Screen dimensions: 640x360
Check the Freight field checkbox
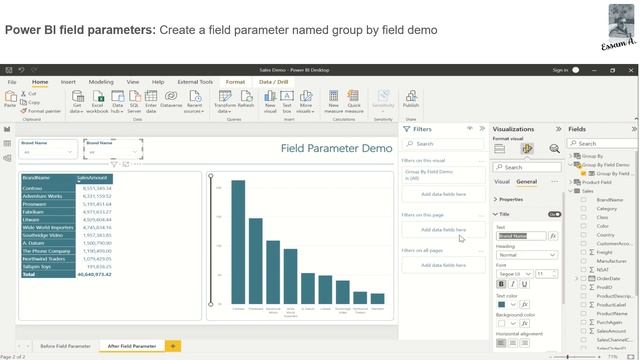[584, 252]
